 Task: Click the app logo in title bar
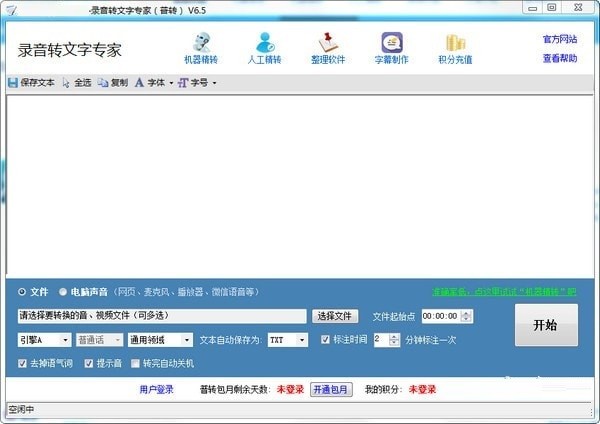(x=11, y=10)
